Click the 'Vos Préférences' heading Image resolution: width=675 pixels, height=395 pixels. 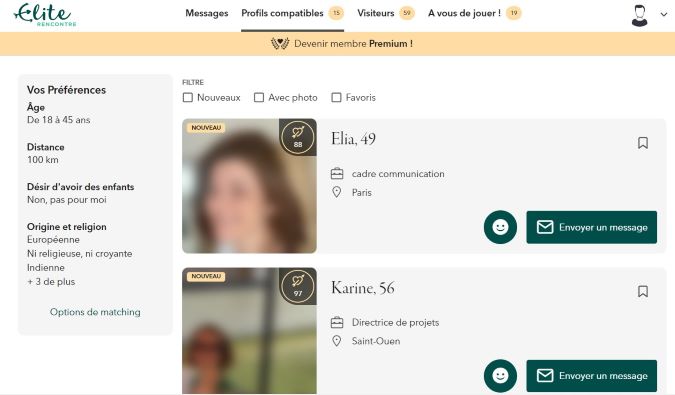[66, 90]
